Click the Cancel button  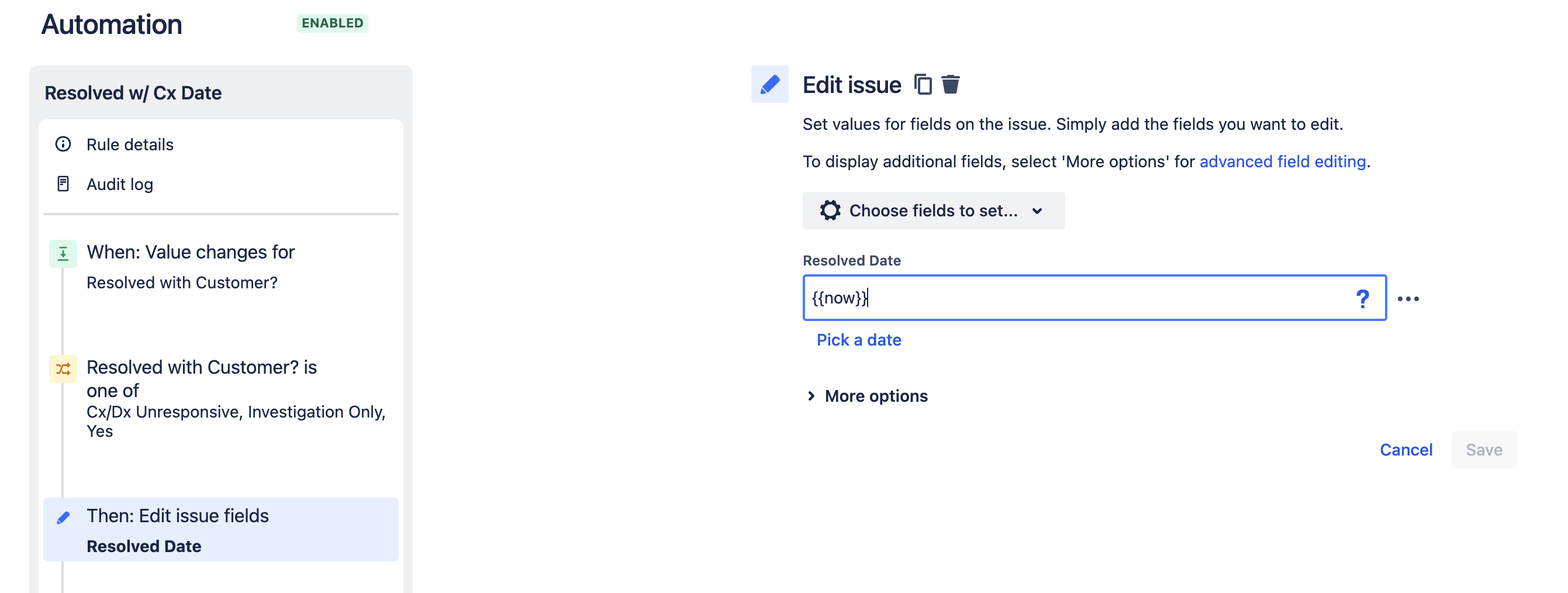pos(1405,450)
